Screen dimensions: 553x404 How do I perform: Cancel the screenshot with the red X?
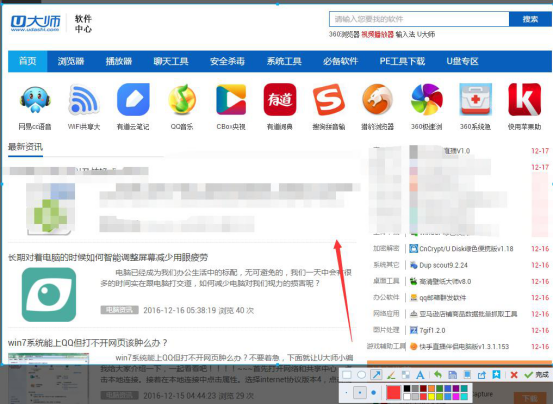514,375
